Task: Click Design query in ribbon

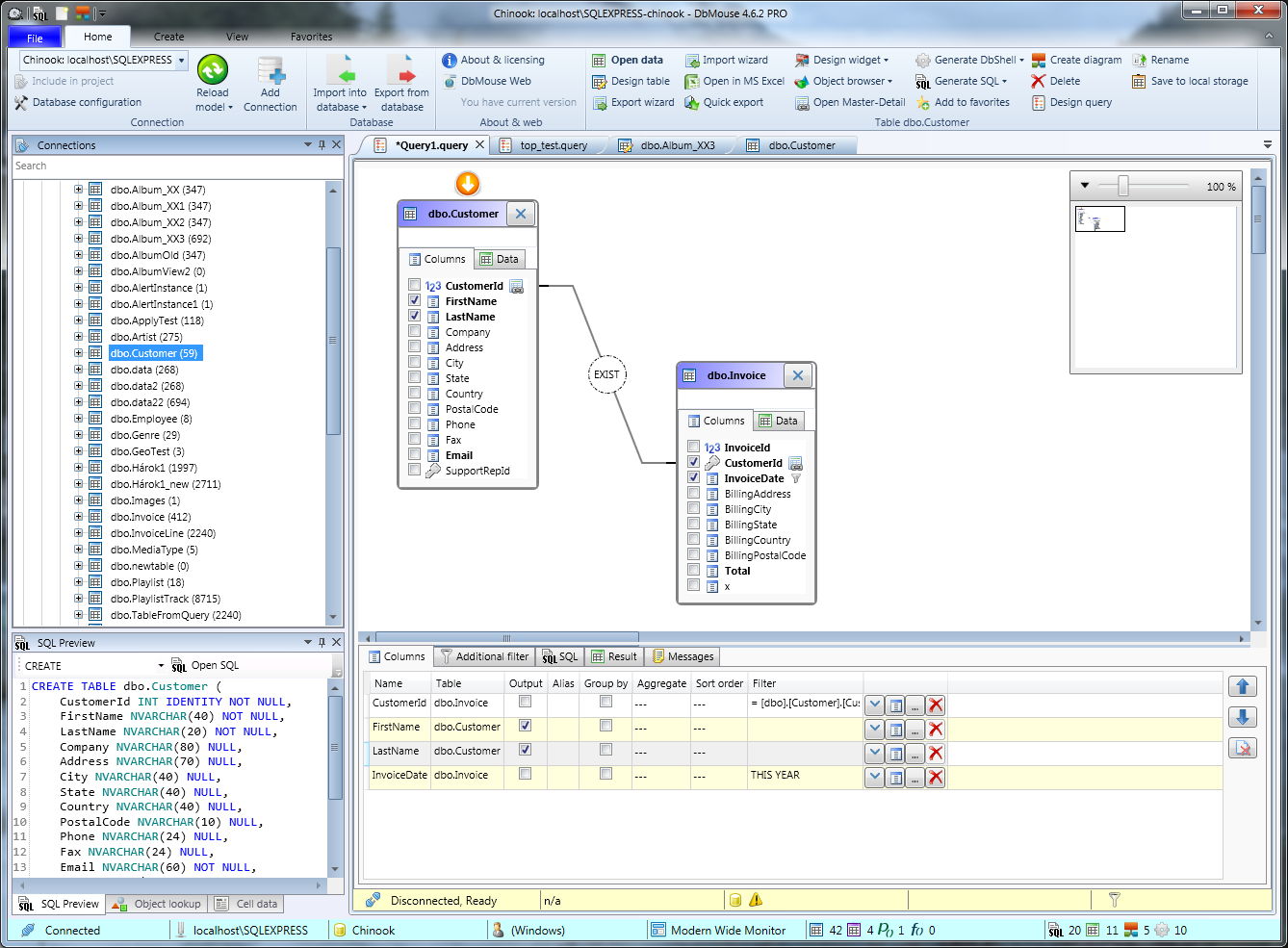Action: tap(1071, 102)
